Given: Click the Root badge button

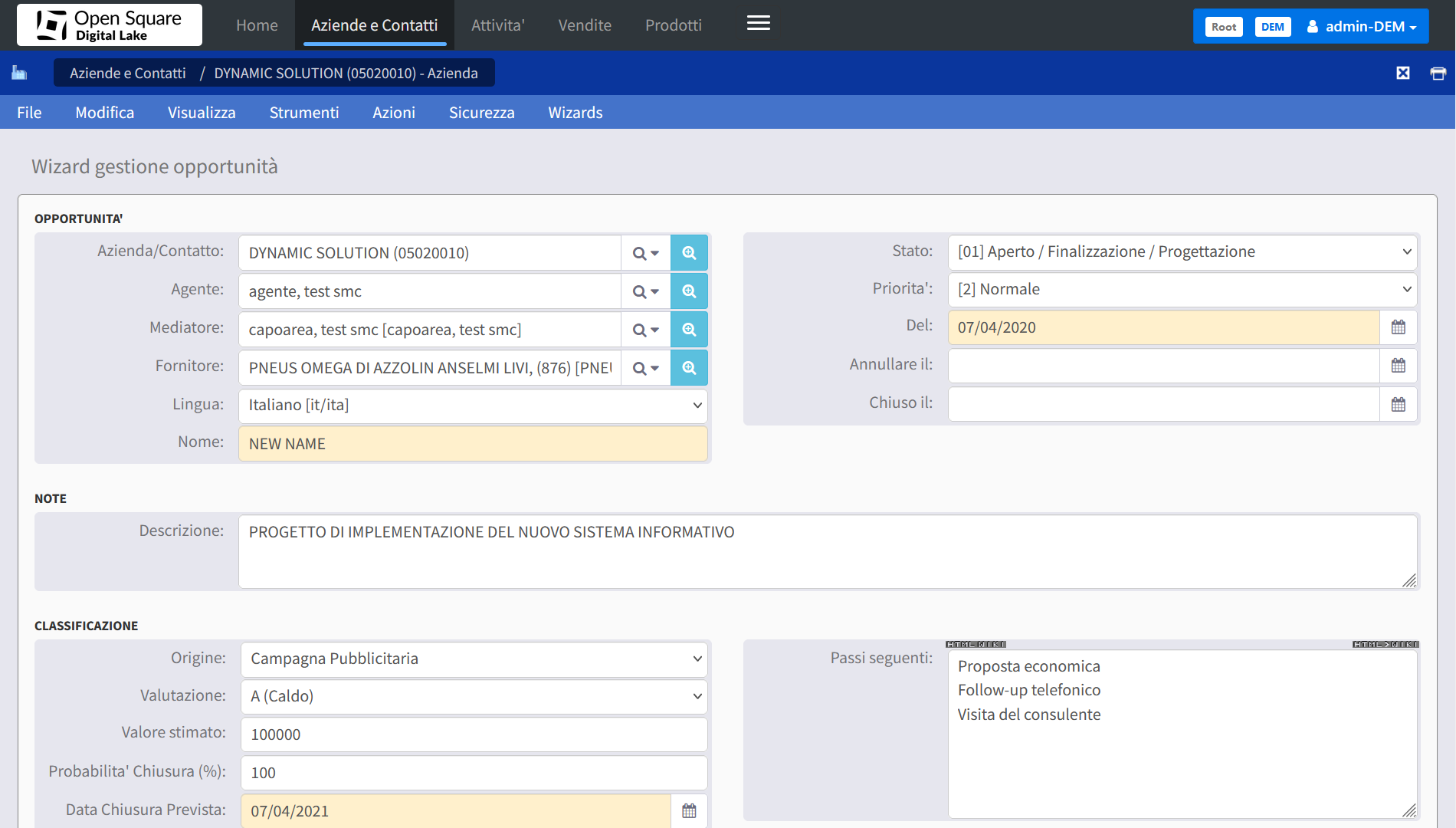Looking at the screenshot, I should [x=1224, y=27].
